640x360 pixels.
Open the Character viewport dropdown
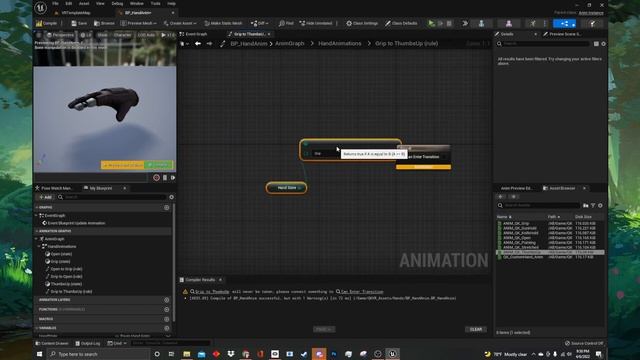pos(122,35)
